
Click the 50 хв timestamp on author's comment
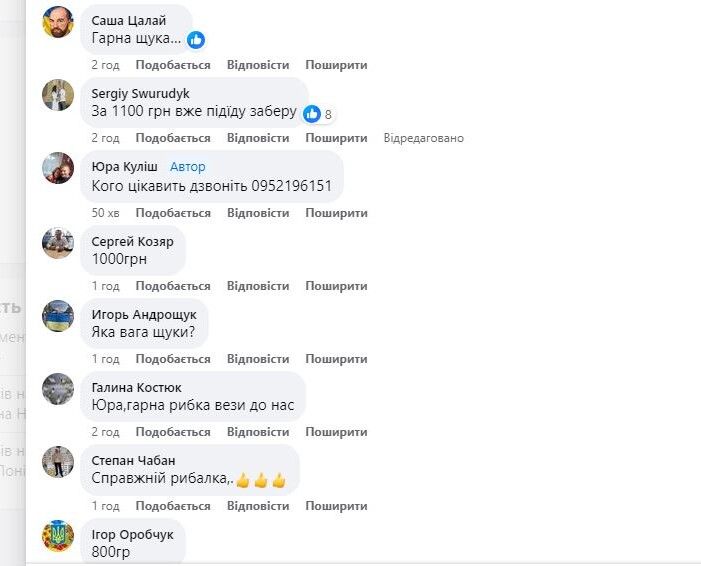(105, 213)
